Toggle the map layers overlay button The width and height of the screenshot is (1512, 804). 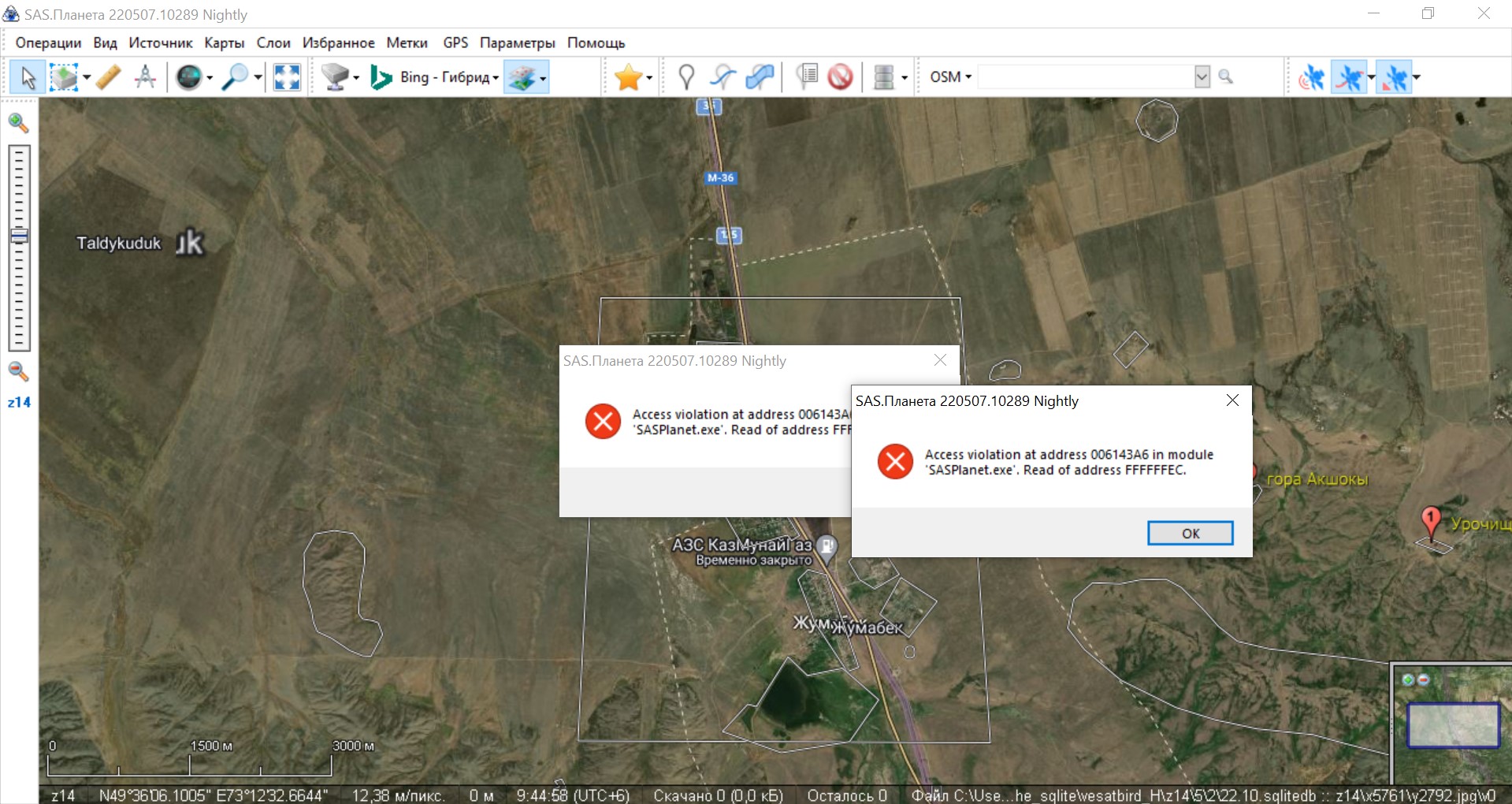pos(522,77)
